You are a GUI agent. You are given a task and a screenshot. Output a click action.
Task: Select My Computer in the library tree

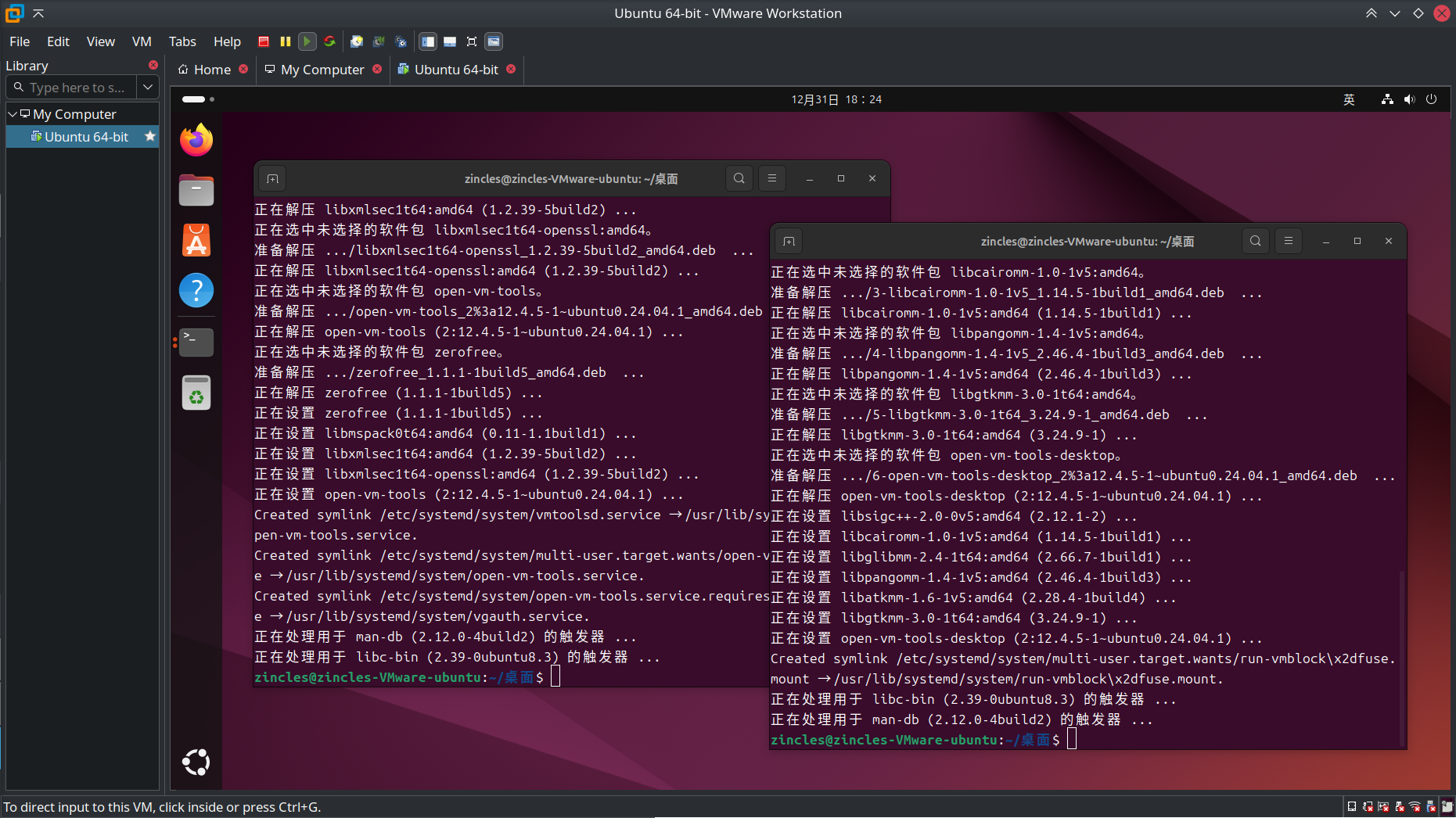(x=74, y=114)
